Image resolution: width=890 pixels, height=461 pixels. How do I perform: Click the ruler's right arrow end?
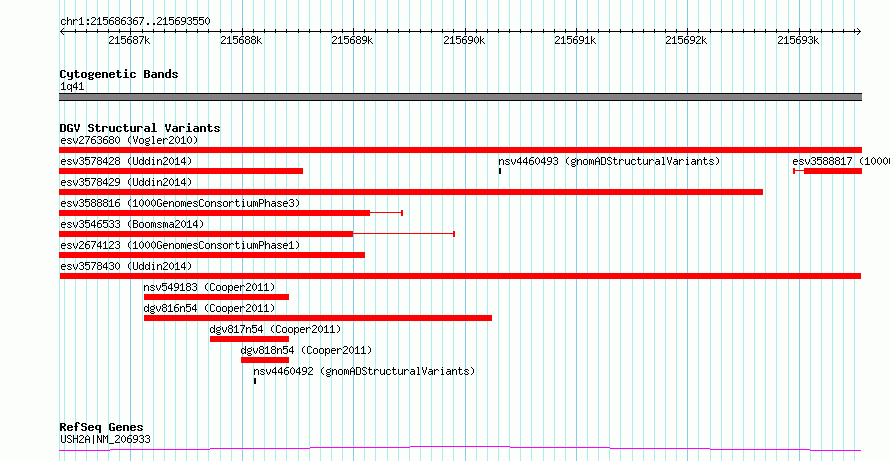click(859, 31)
